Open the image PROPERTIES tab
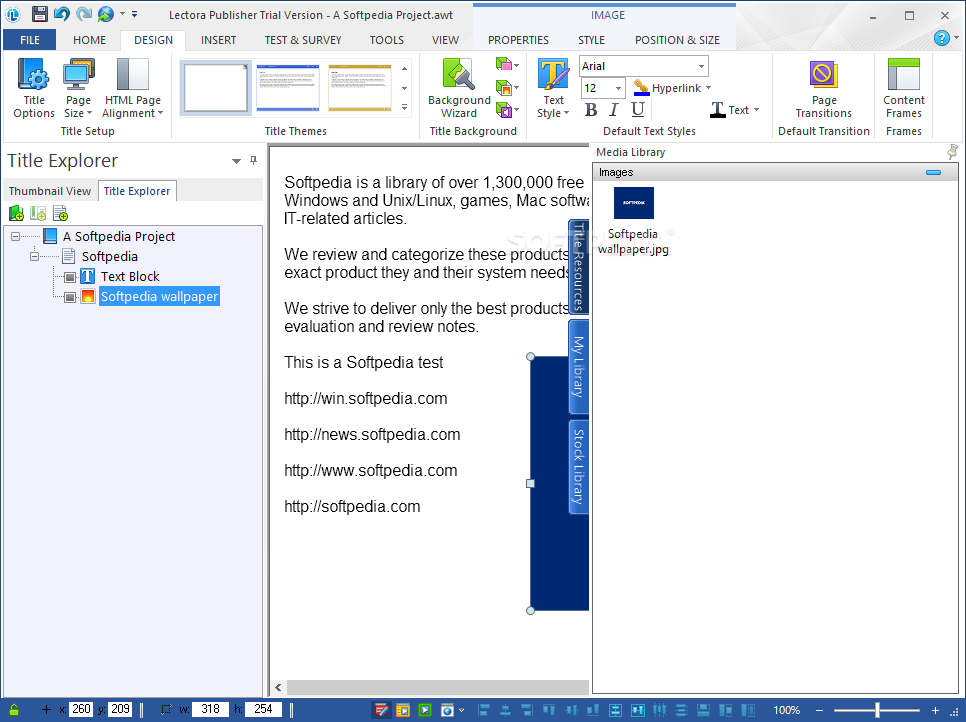 [518, 40]
